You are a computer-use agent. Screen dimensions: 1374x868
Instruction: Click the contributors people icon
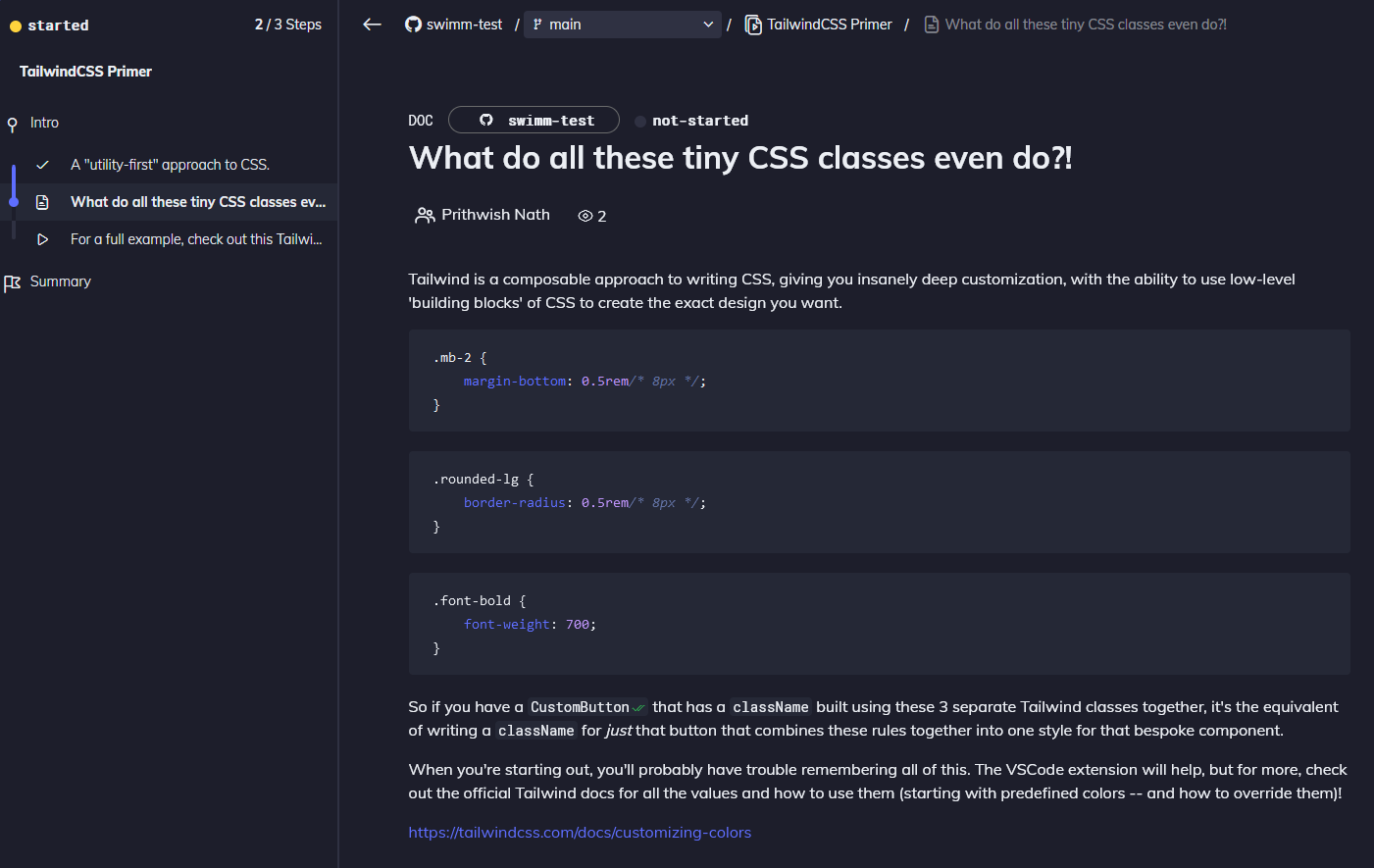point(425,215)
